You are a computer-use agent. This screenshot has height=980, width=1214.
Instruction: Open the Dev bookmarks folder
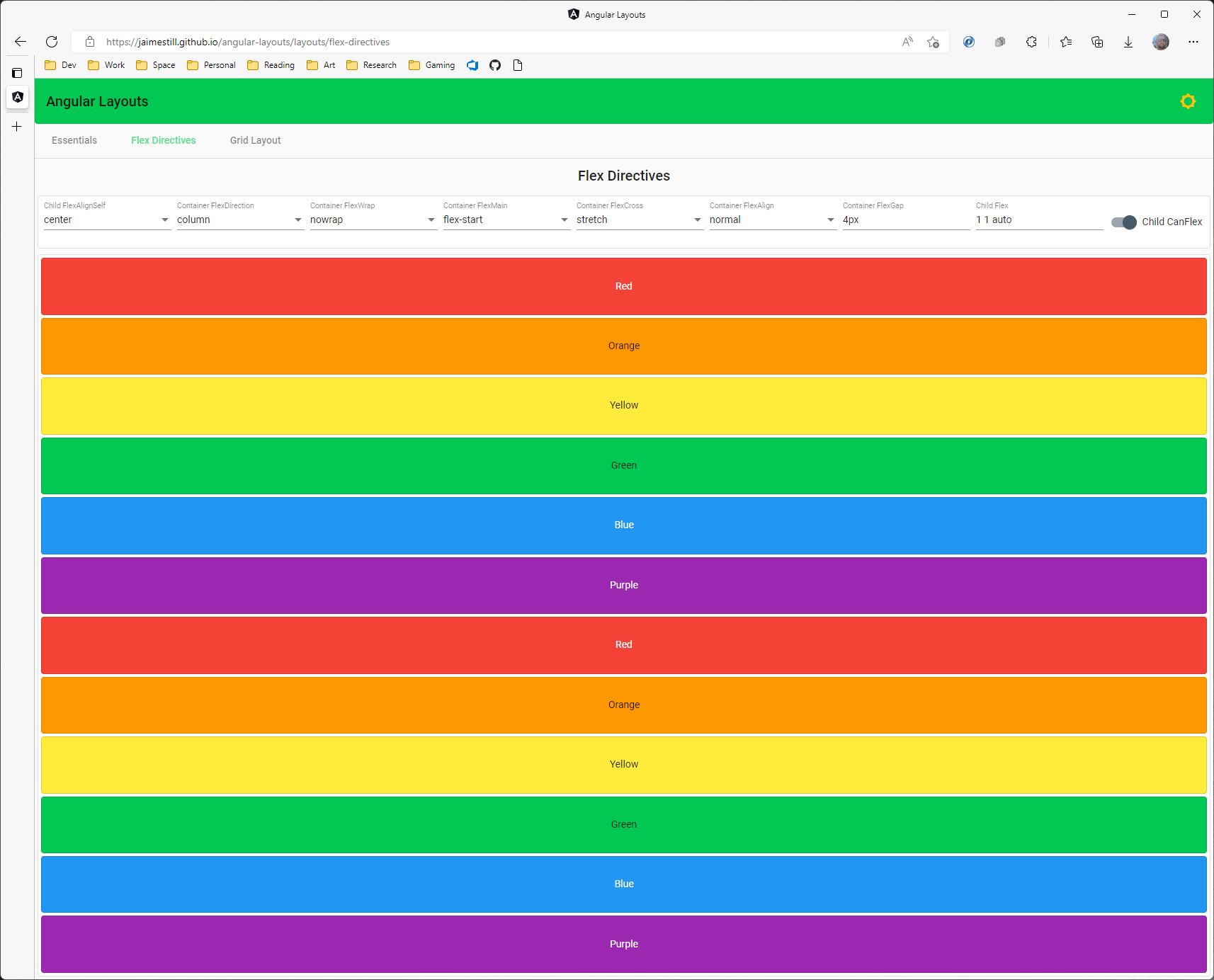click(60, 64)
